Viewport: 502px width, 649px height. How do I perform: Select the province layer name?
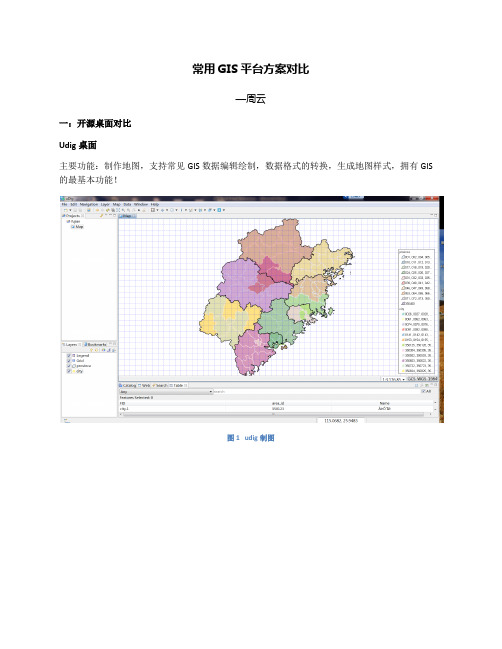pos(84,366)
